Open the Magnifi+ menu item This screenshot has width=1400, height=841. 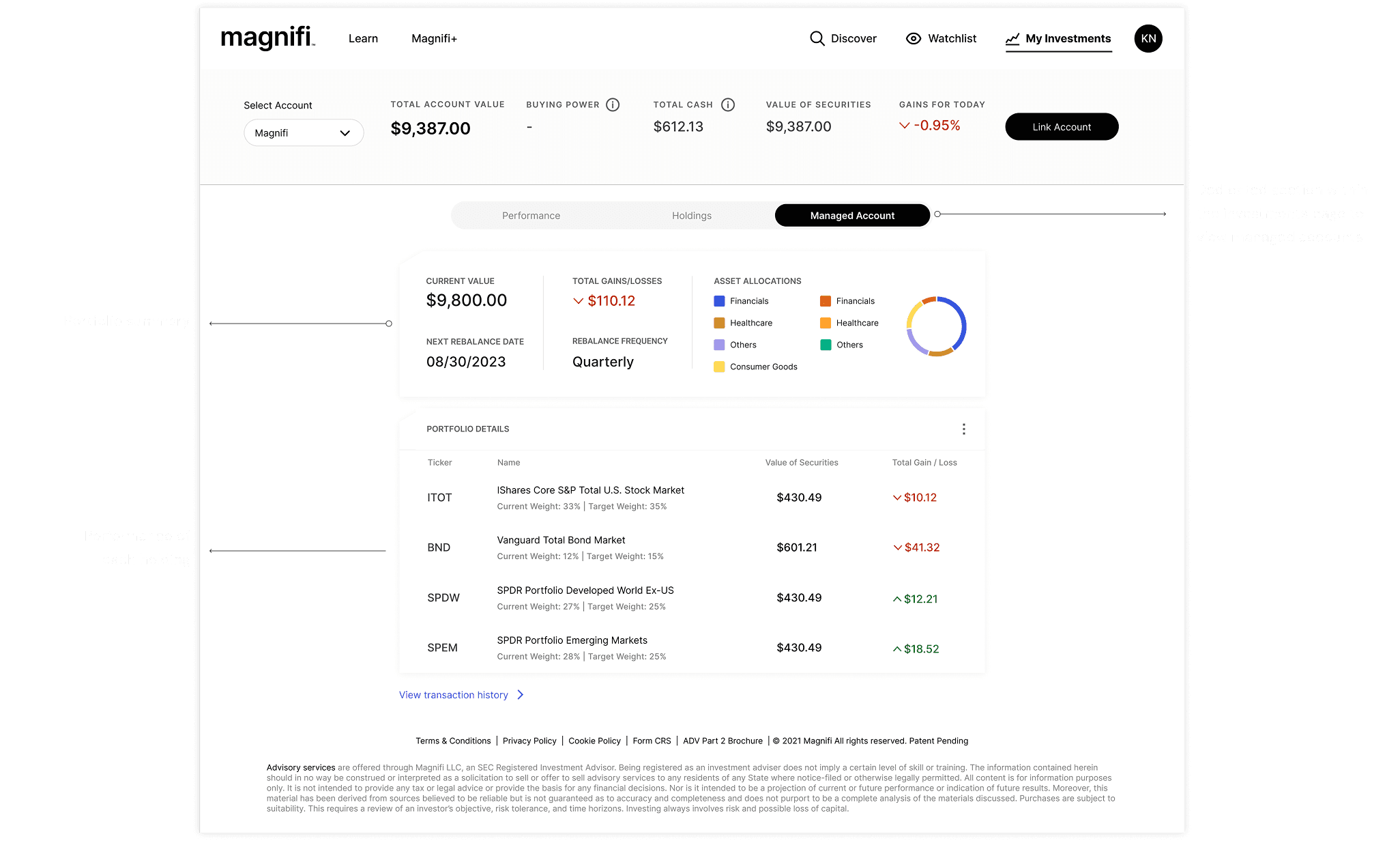click(x=434, y=38)
